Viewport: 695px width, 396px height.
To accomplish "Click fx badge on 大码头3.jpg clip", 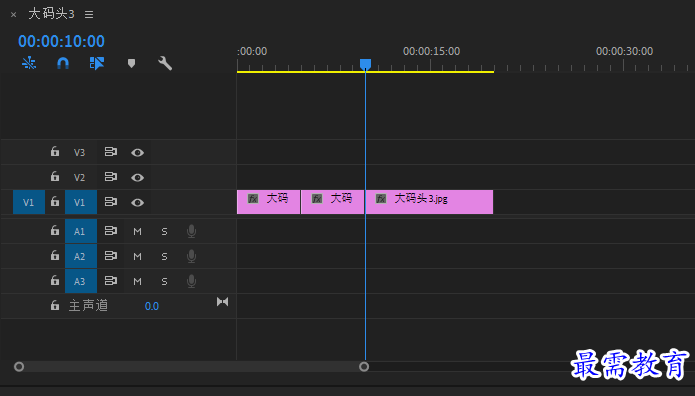I will (381, 198).
